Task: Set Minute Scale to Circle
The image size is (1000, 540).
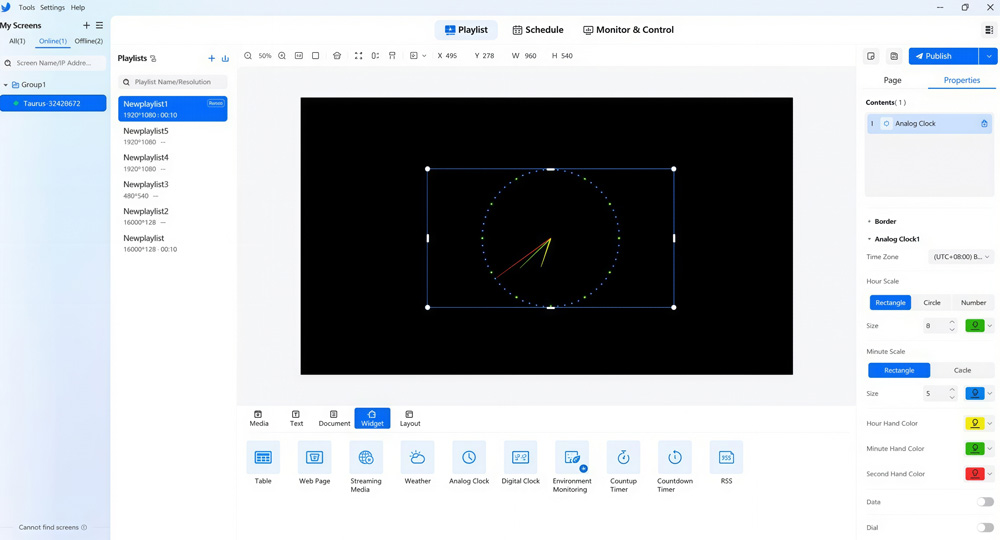Action: click(x=962, y=370)
